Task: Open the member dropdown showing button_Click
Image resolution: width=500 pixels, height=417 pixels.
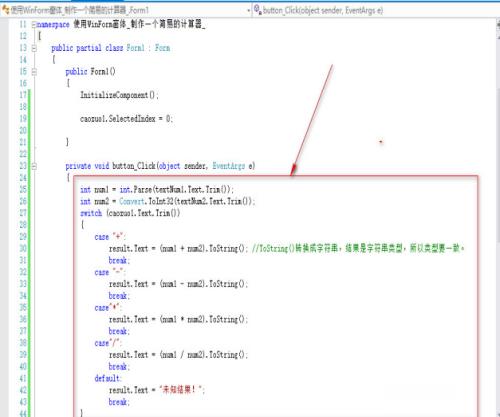Action: pyautogui.click(x=376, y=10)
